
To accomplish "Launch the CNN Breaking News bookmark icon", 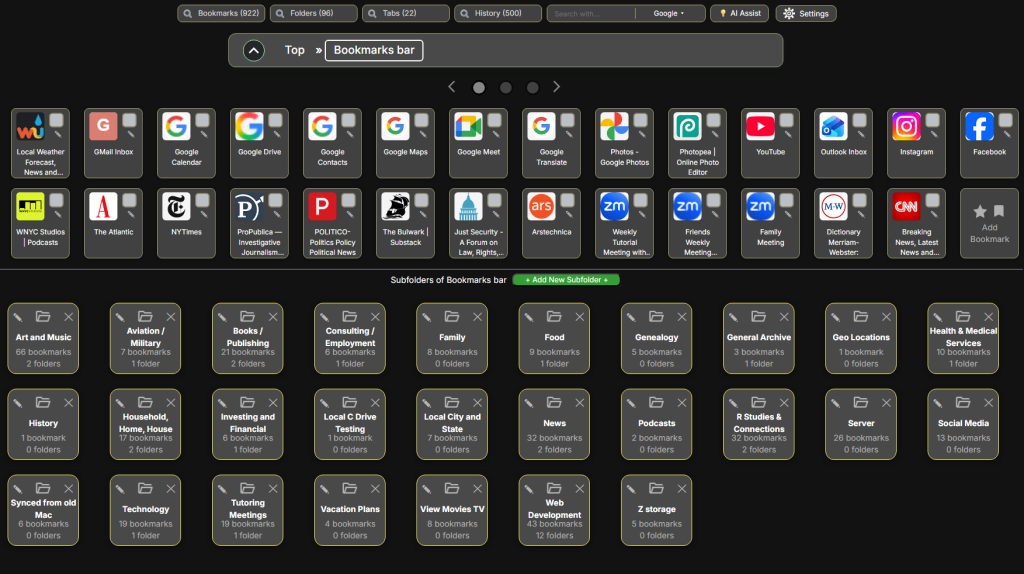I will [x=906, y=207].
